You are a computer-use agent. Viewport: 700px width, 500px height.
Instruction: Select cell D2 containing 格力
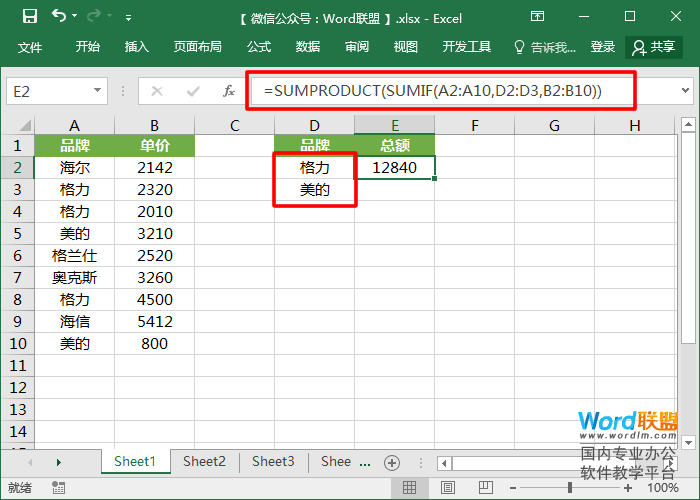pyautogui.click(x=315, y=167)
